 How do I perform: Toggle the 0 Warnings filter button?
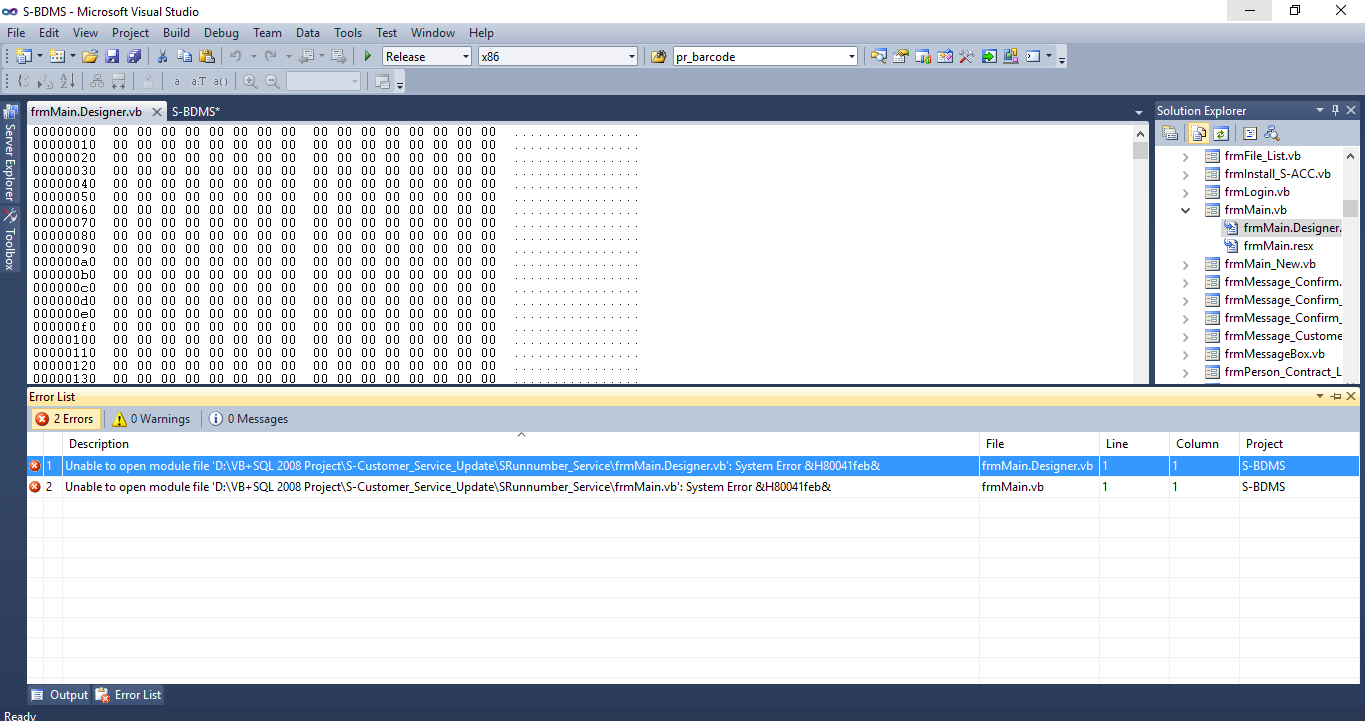click(151, 419)
